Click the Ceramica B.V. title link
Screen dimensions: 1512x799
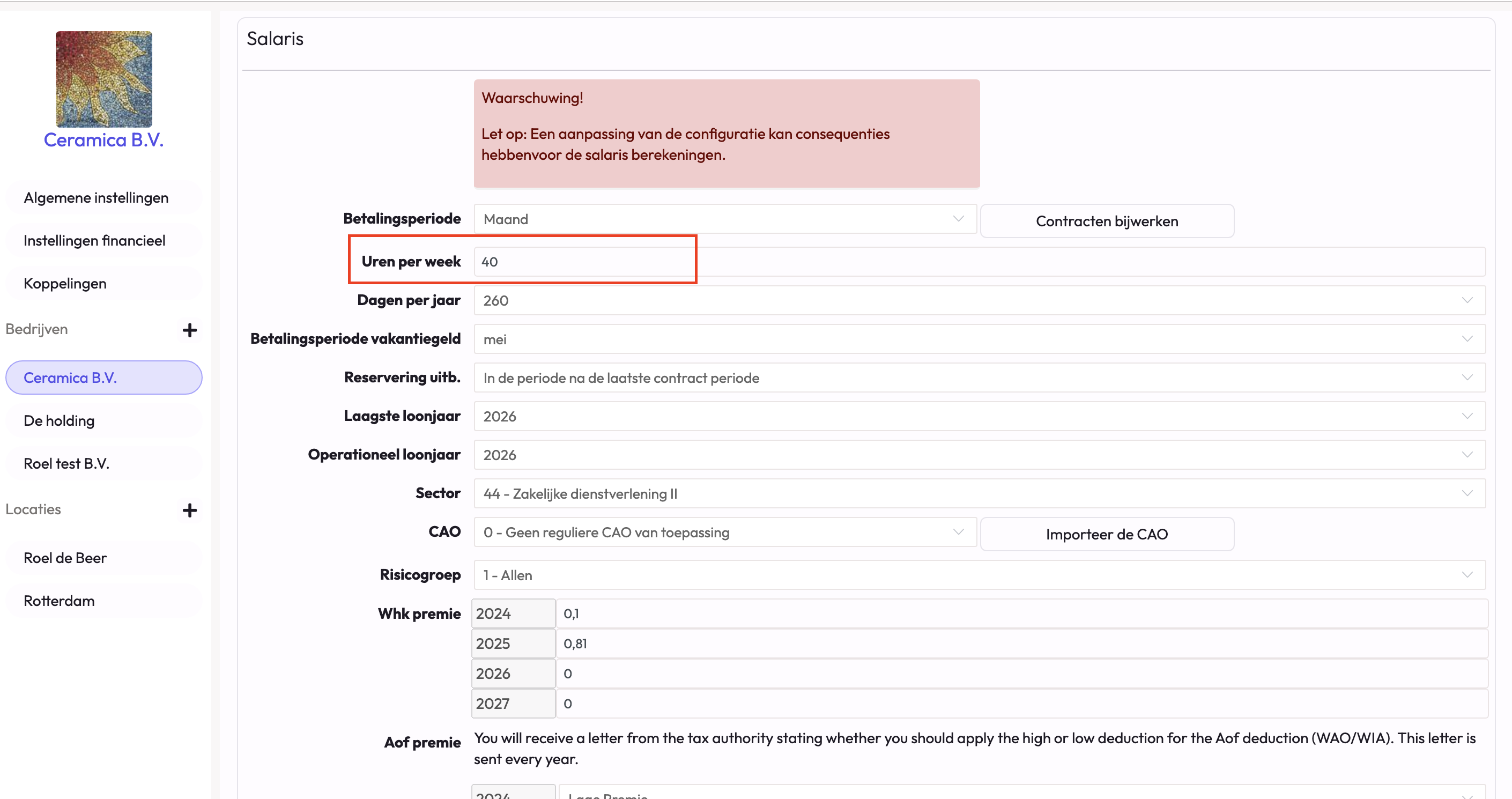click(104, 140)
